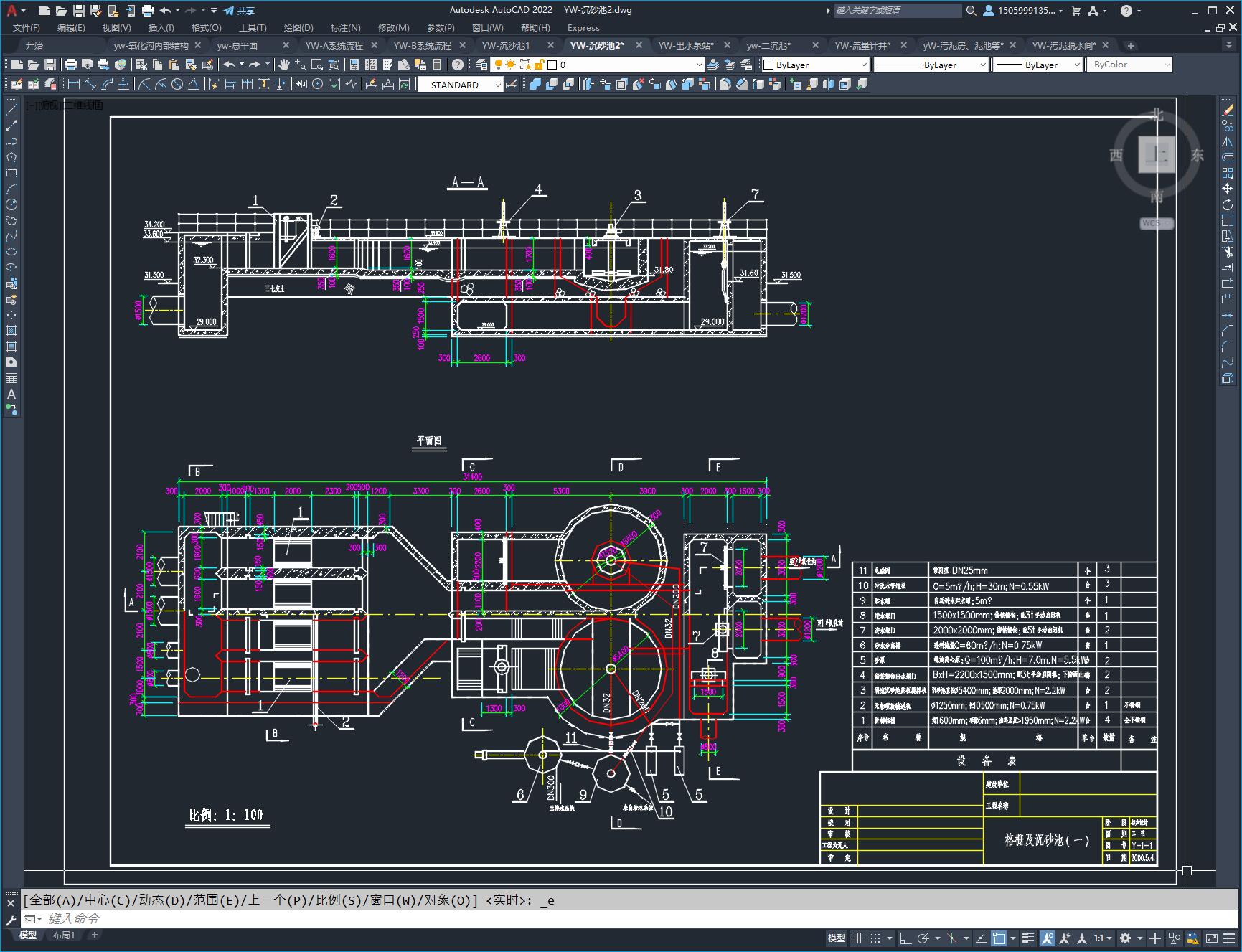Click the WCS button under the ViewCube
The height and width of the screenshot is (952, 1242).
1156,223
